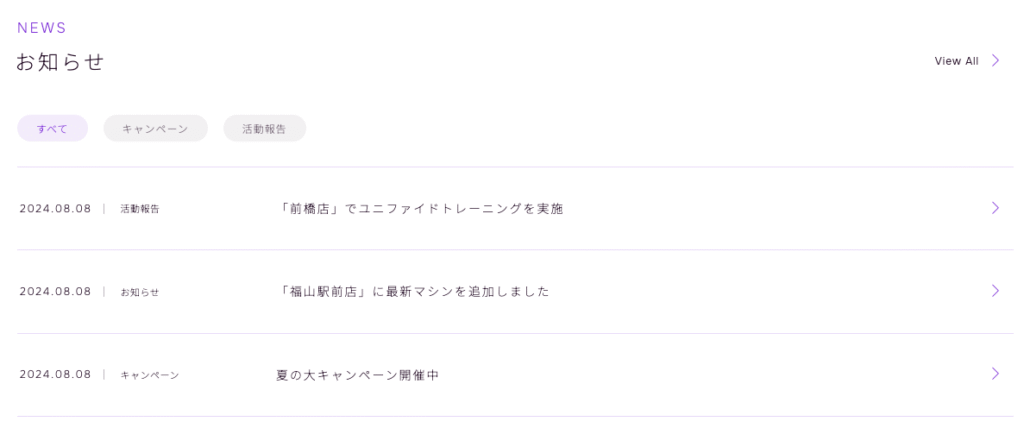The image size is (1024, 428).
Task: Click the chevron on the 福山駅前店 news row
Action: [x=995, y=291]
